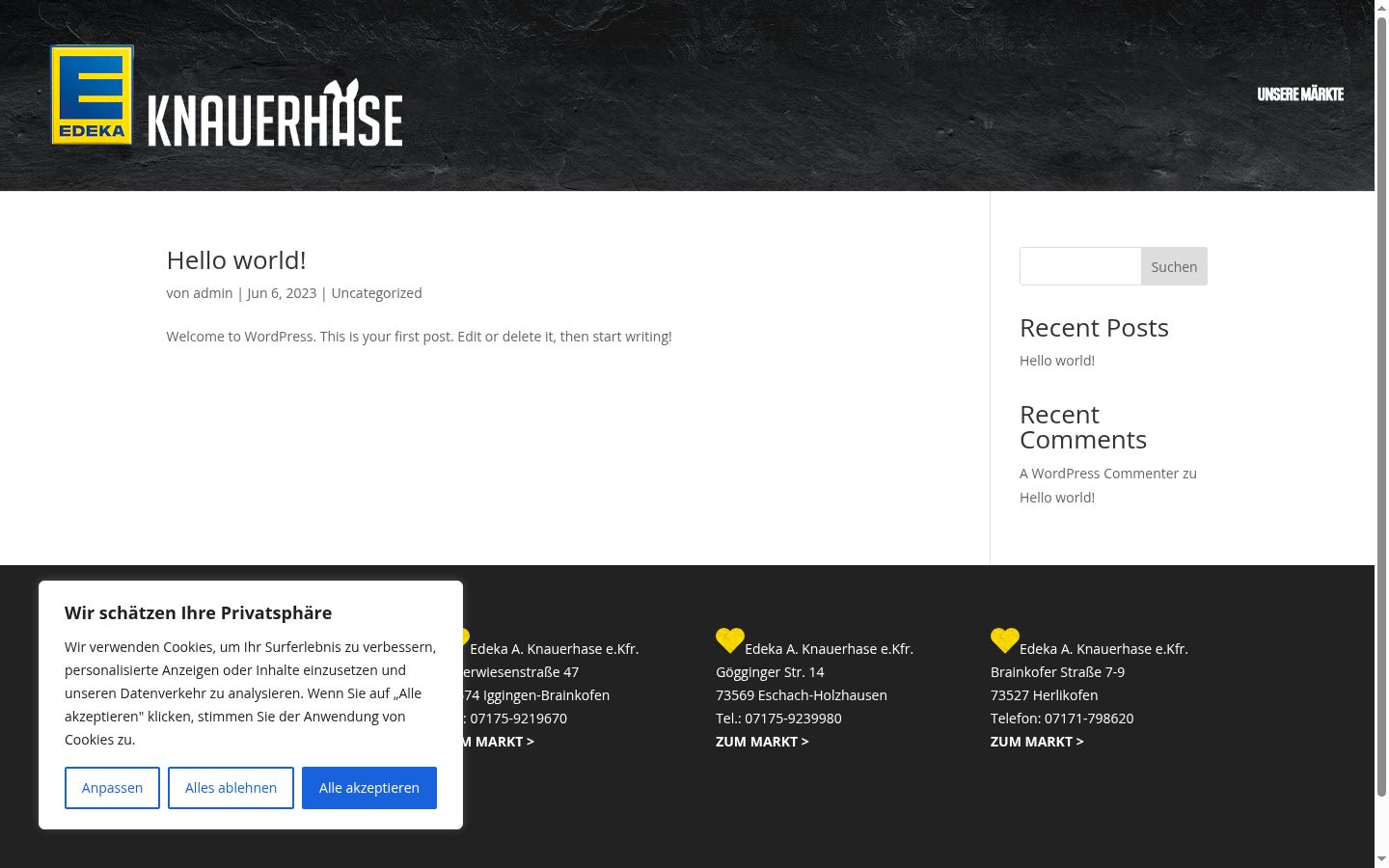
Task: Click the vertical scrollbar thumb
Action: (1381, 405)
